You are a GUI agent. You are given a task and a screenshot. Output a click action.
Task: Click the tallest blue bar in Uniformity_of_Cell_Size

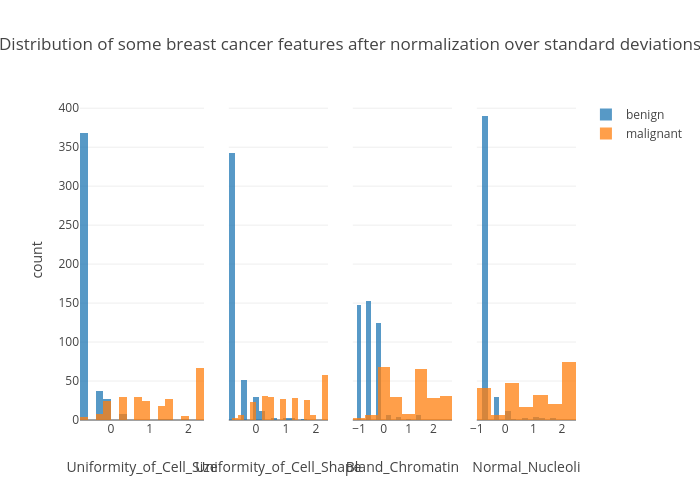84,276
